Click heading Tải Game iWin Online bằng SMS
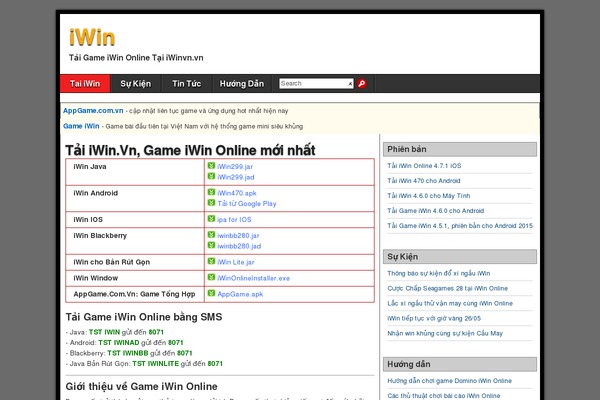 pyautogui.click(x=143, y=317)
